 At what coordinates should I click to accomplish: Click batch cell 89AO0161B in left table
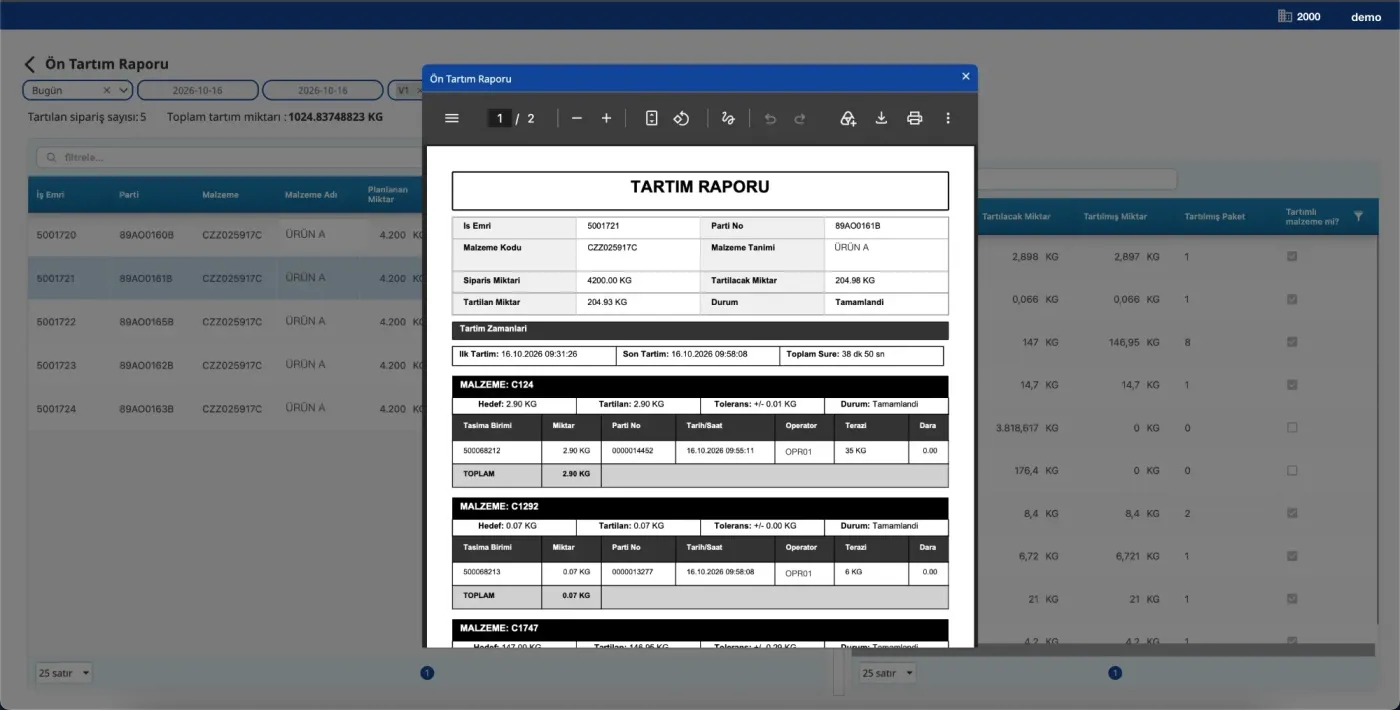coord(146,279)
